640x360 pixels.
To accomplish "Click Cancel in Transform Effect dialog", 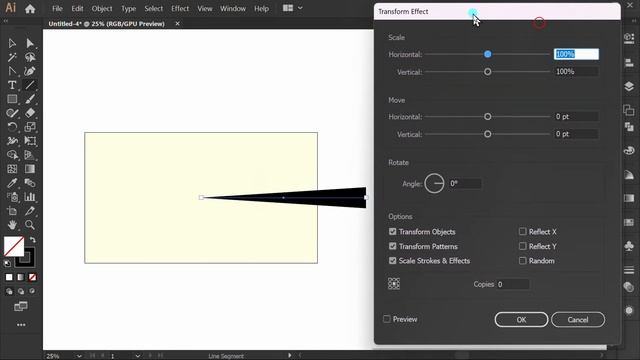I will click(x=578, y=320).
